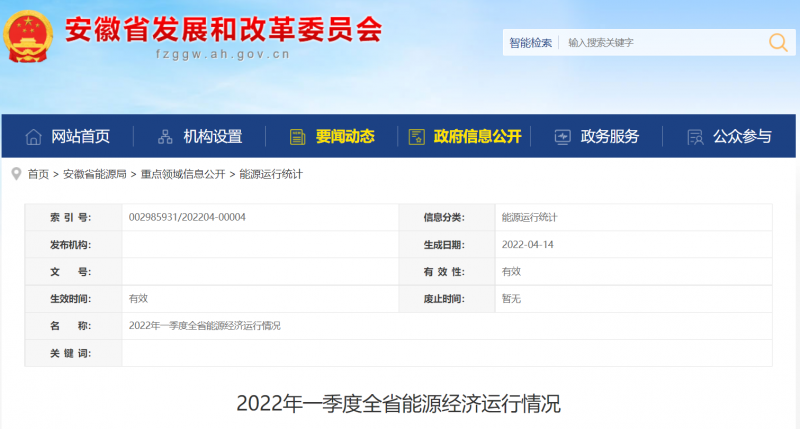
Task: Click the orange search magnifier icon
Action: coord(777,42)
